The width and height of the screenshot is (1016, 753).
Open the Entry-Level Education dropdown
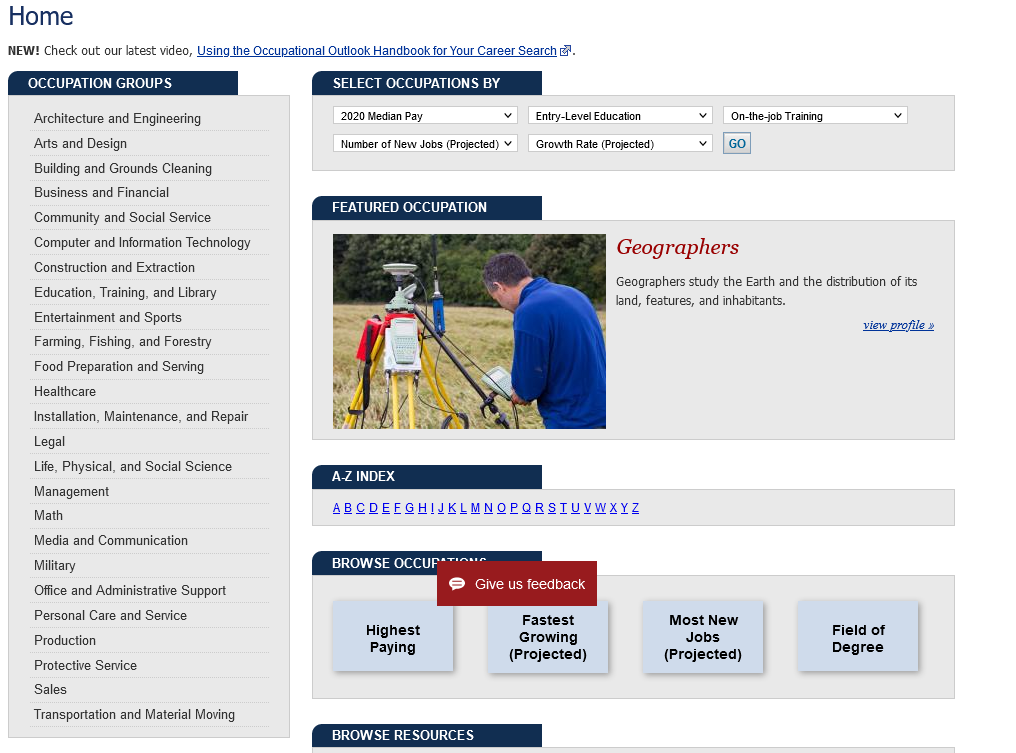coord(620,116)
